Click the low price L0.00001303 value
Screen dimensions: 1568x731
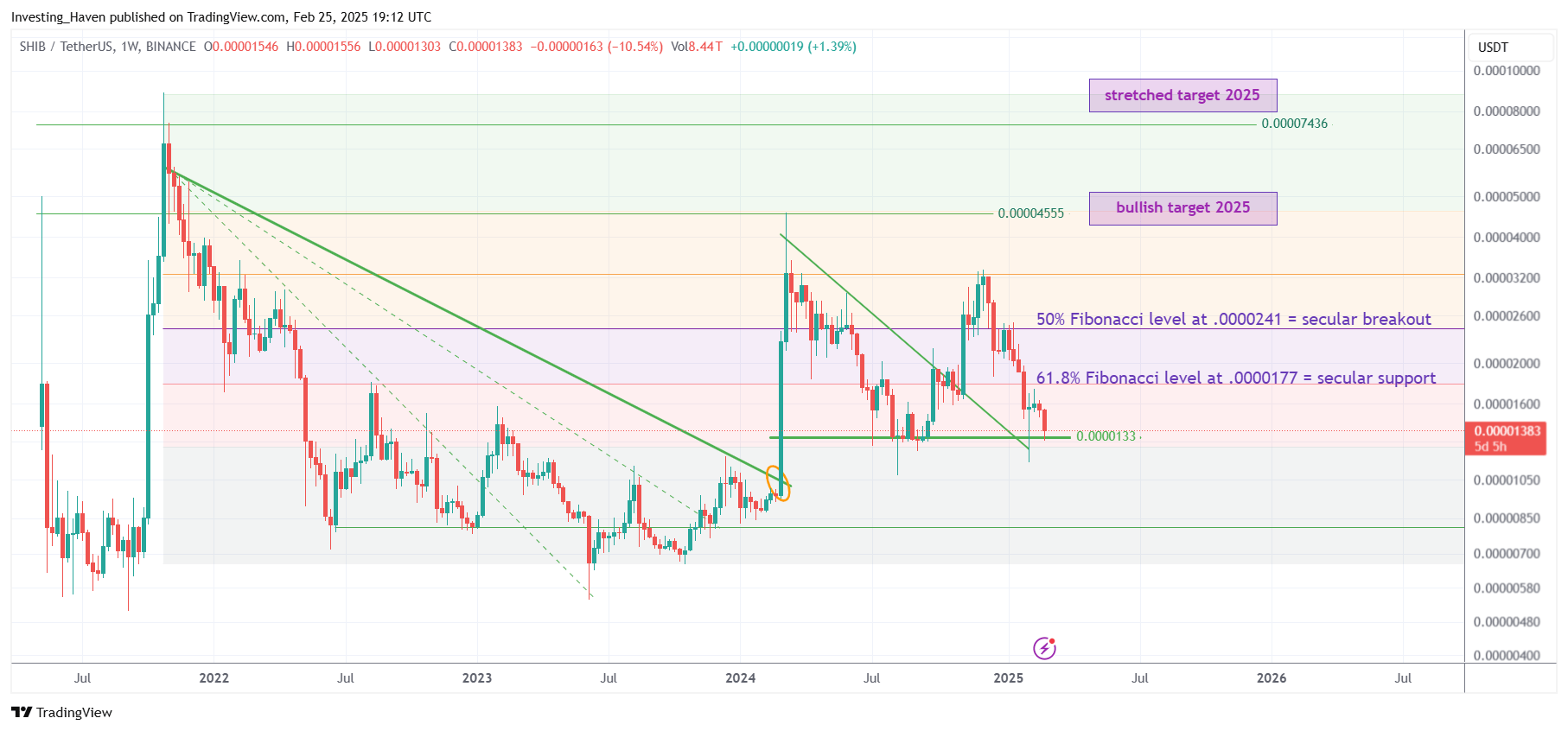point(405,47)
